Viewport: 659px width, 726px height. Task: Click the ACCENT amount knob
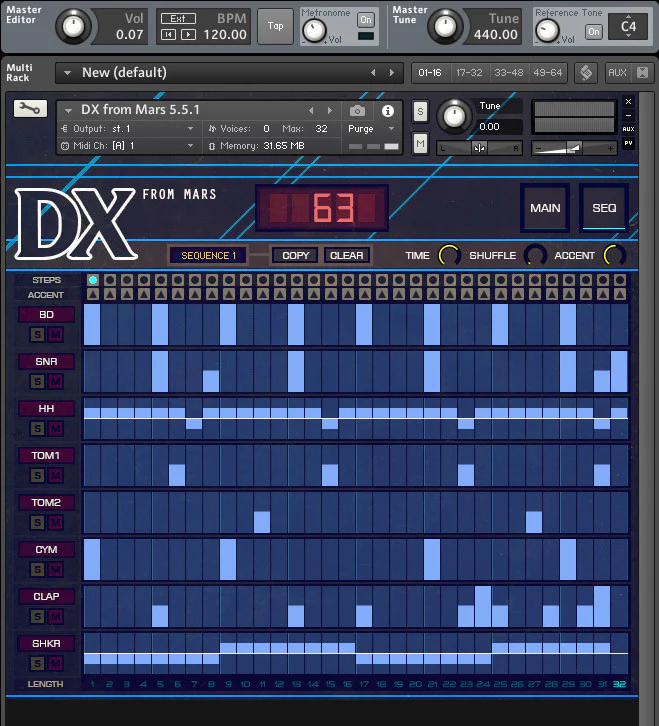tap(615, 256)
